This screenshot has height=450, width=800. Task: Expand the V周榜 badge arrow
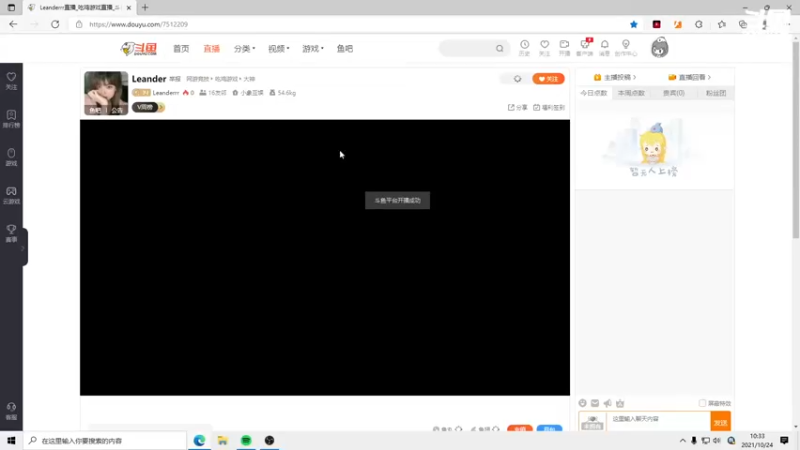click(161, 107)
